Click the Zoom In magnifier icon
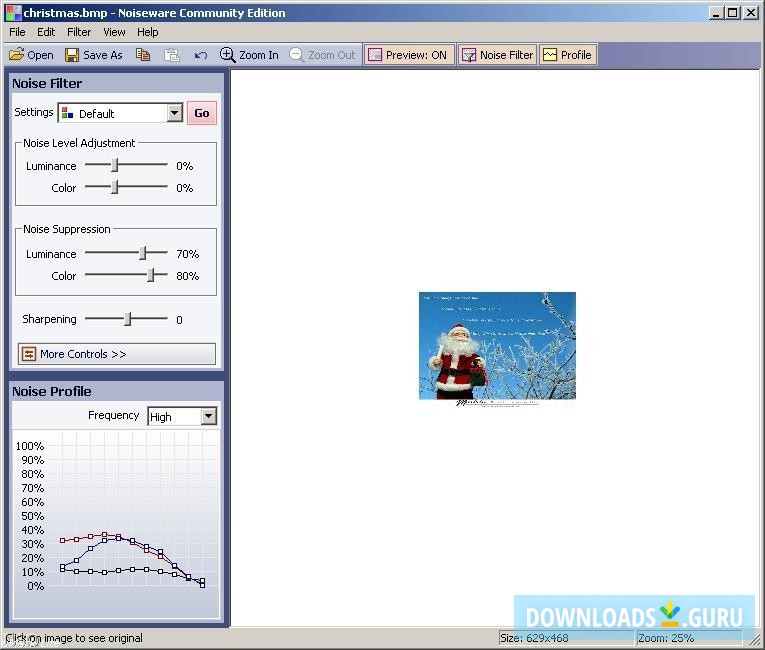This screenshot has width=765, height=650. click(x=227, y=55)
